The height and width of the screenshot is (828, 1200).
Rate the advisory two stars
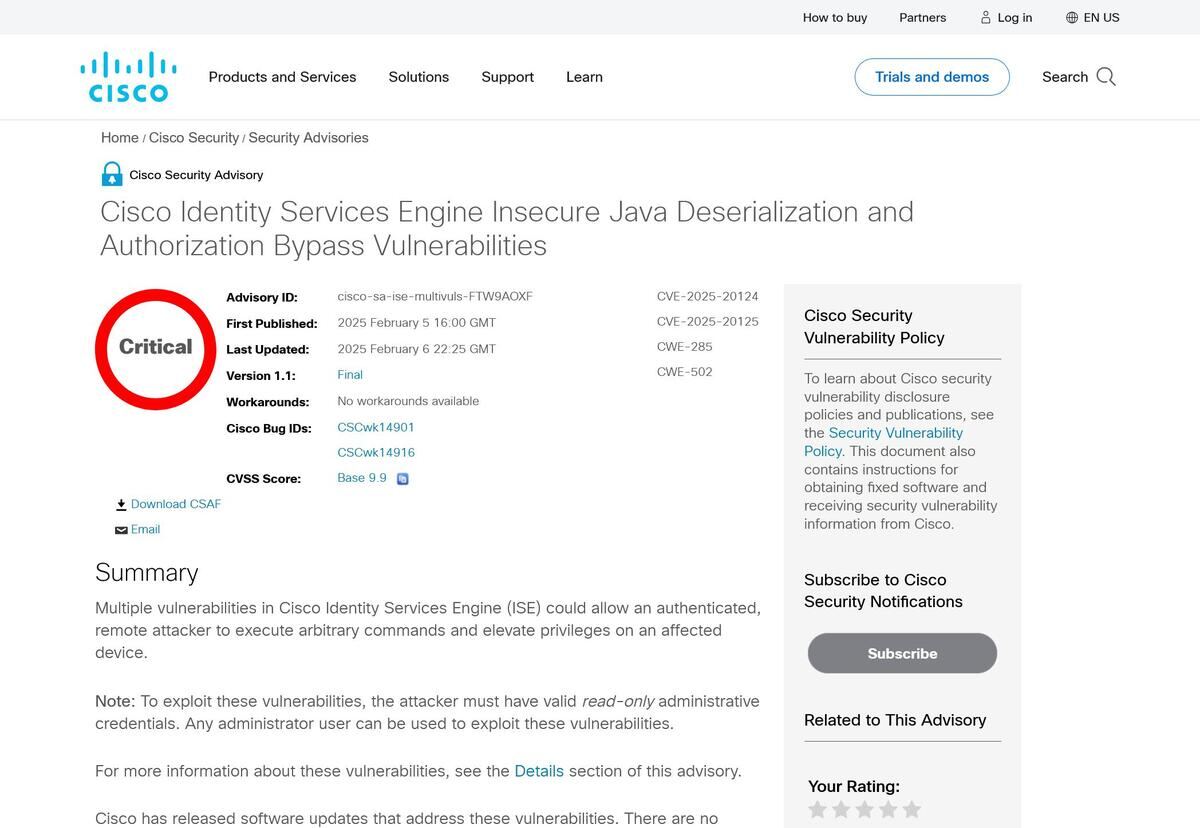(841, 810)
